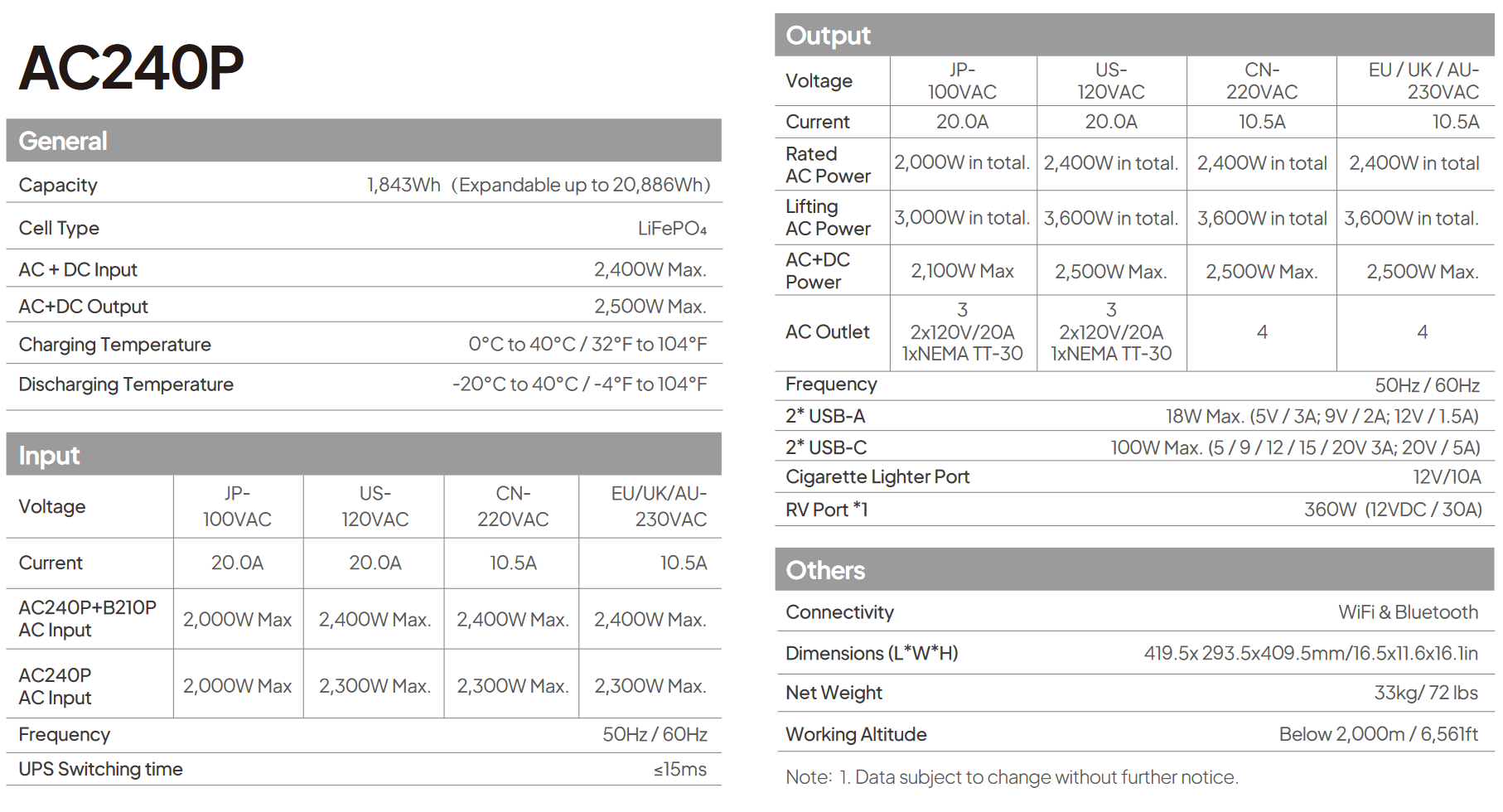Click the CN AC Outlet count 4
Image resolution: width=1503 pixels, height=812 pixels.
[x=1262, y=332]
